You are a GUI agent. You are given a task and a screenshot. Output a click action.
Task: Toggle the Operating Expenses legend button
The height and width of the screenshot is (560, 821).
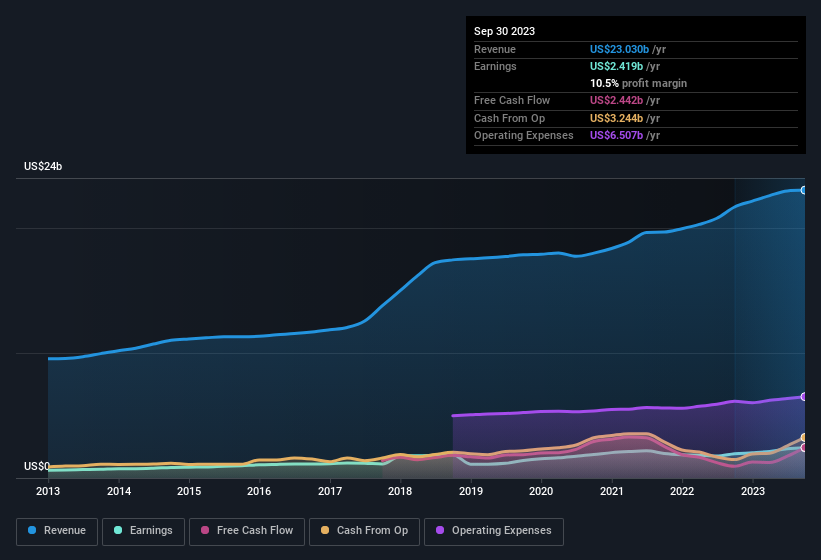coord(494,531)
